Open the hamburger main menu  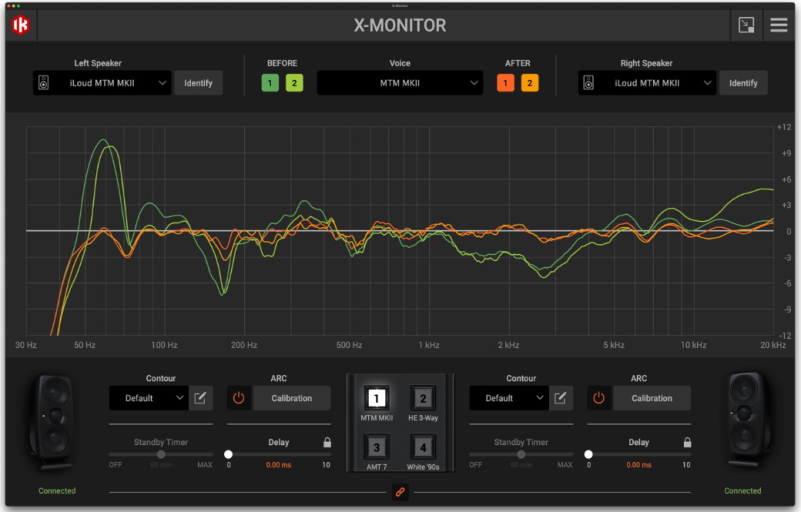coord(779,25)
